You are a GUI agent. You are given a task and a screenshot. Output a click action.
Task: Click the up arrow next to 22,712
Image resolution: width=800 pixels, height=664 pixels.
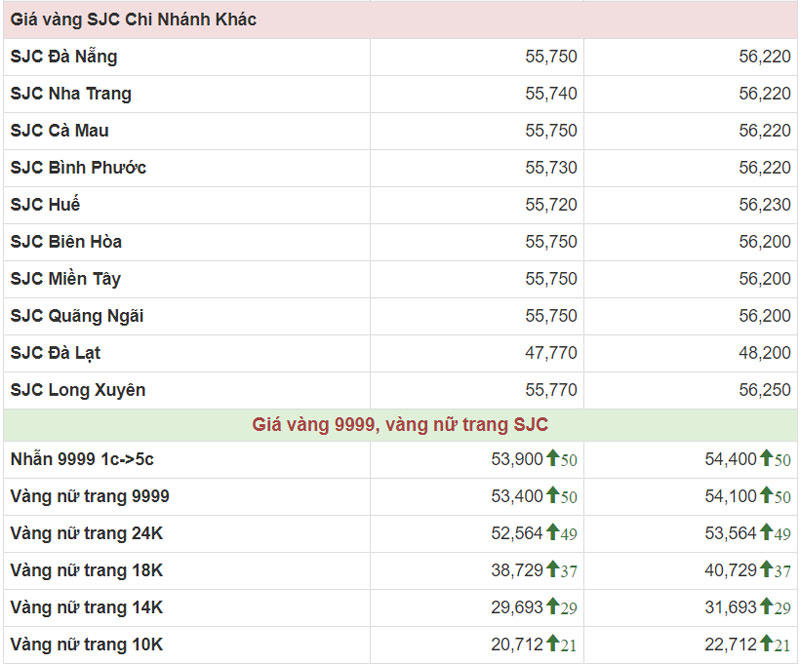[766, 644]
